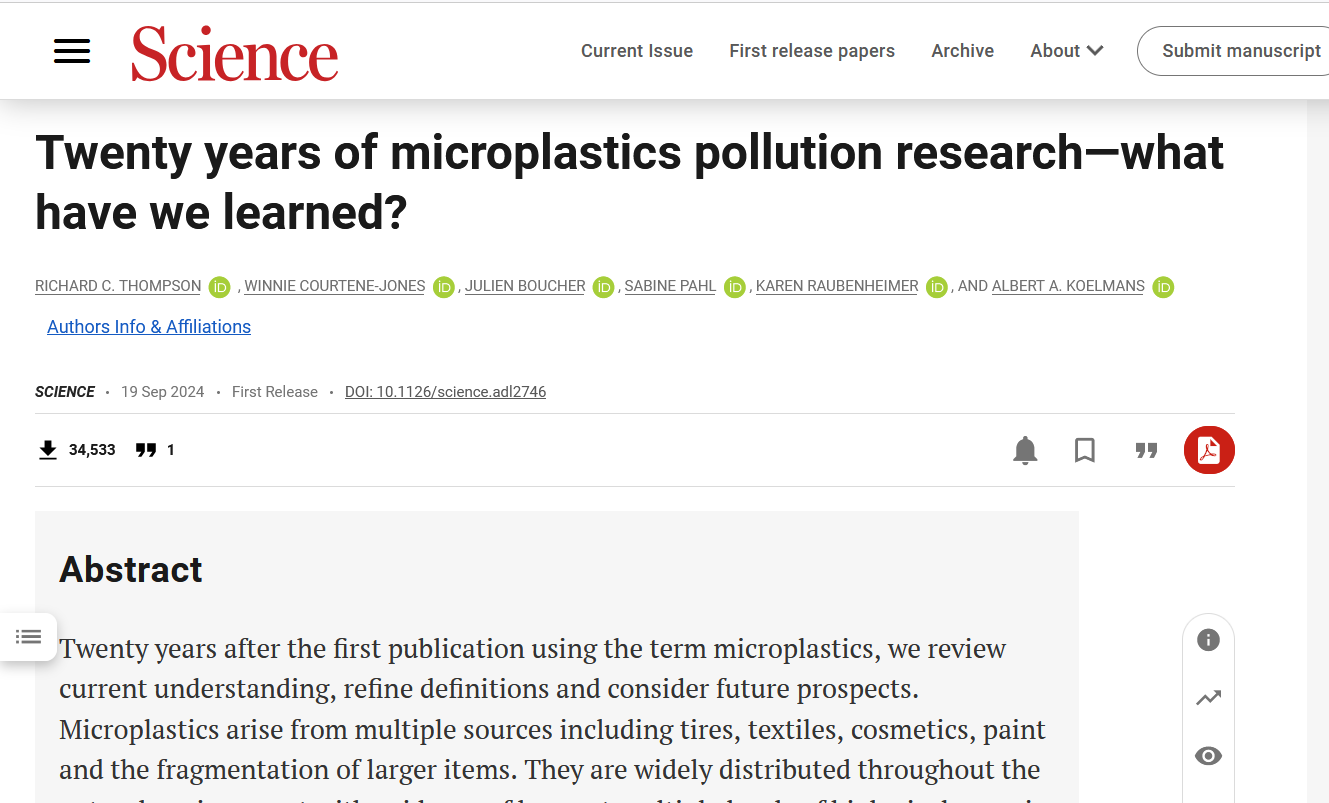
Task: Click the eye icon in side panel
Action: click(1208, 756)
